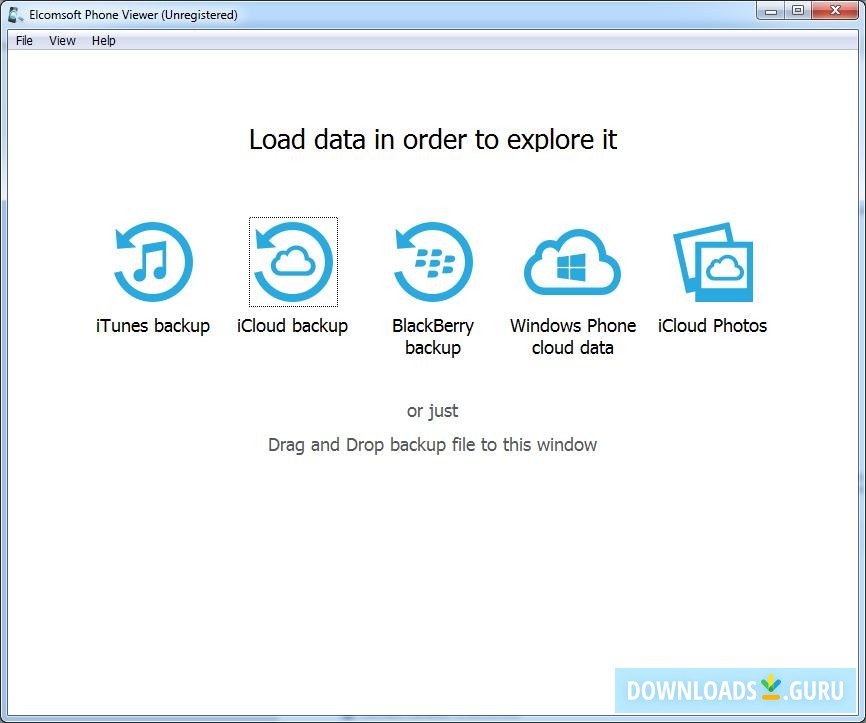Open the iCloud Photos icon
Image resolution: width=866 pixels, height=723 pixels.
point(712,260)
